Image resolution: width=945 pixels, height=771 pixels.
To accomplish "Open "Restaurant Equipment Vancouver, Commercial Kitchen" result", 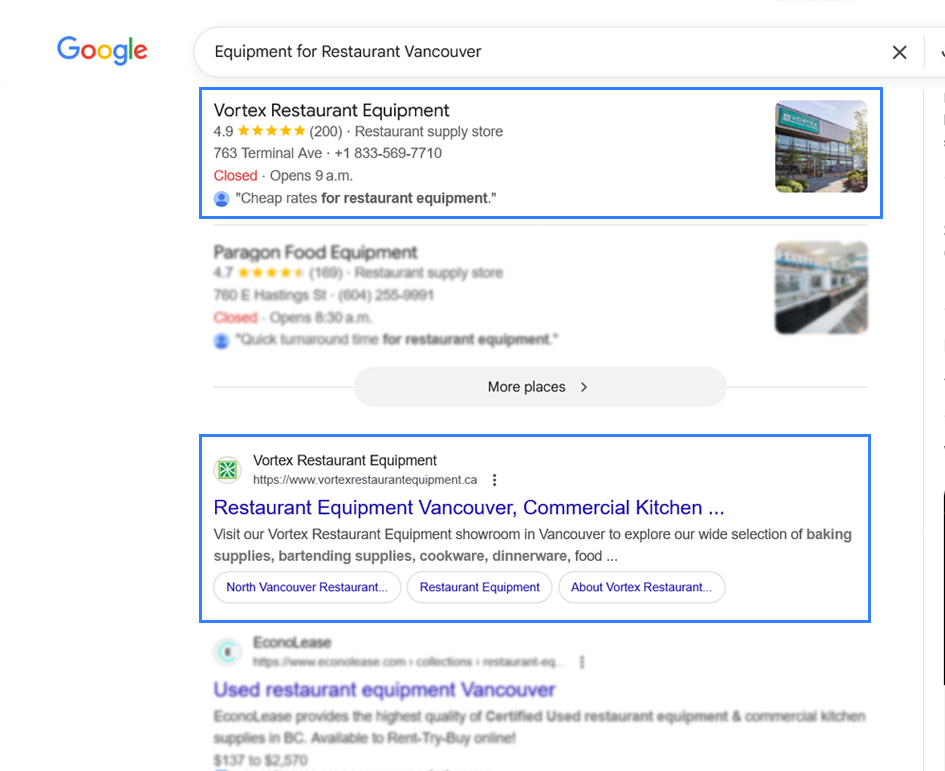I will tap(468, 507).
